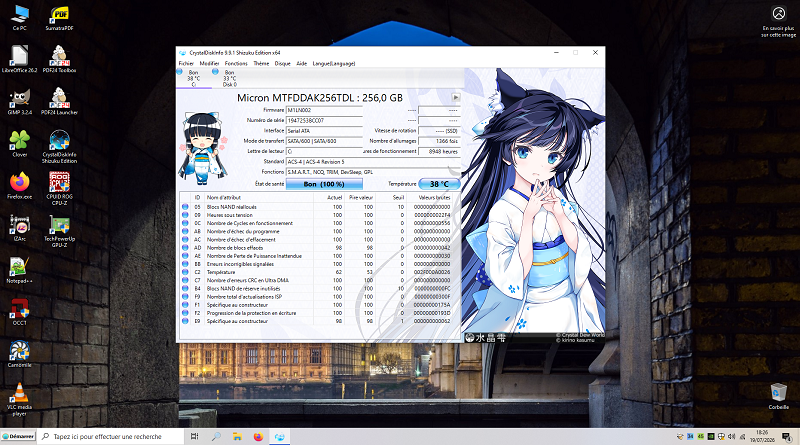Click the Bon (100 %) health status button
Screen dimensions: 800x445
click(324, 184)
